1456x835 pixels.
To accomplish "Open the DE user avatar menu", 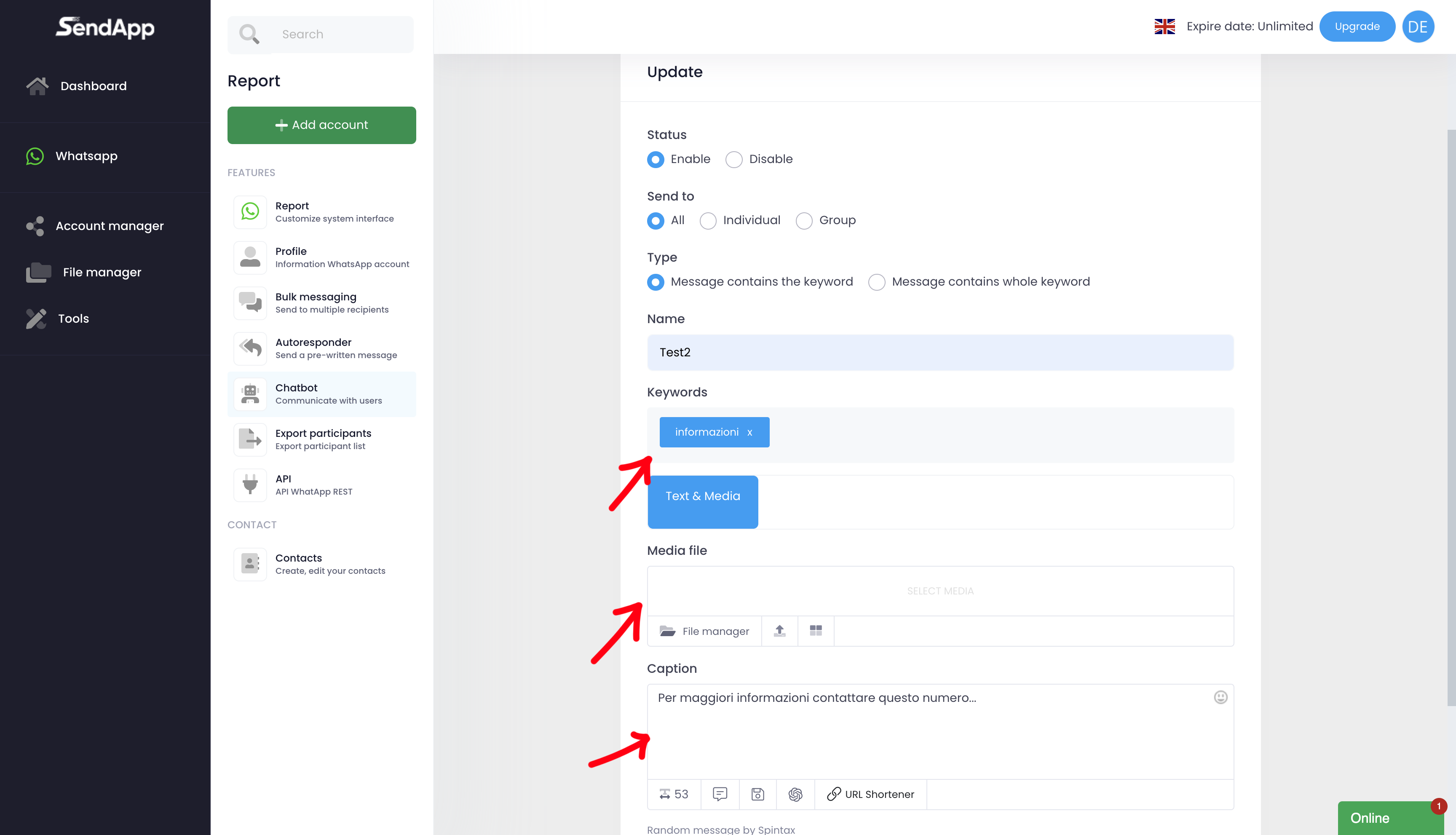I will click(x=1418, y=27).
